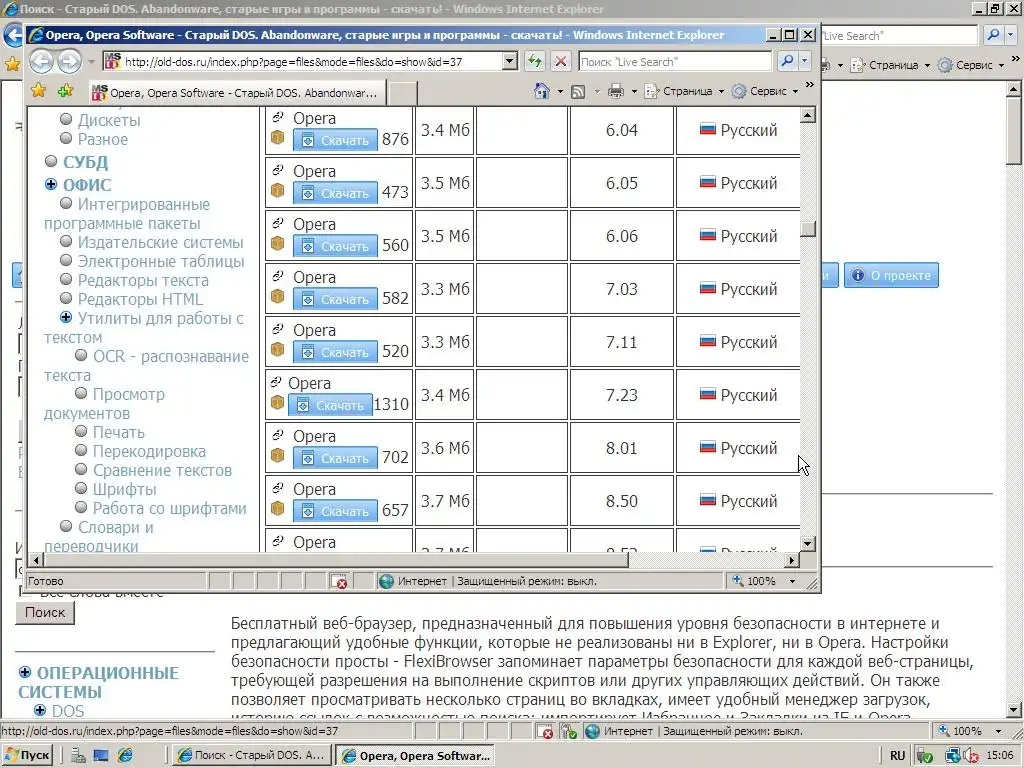This screenshot has width=1024, height=768.
Task: Switch to Opera, Opera Software taskbar window
Action: (416, 756)
